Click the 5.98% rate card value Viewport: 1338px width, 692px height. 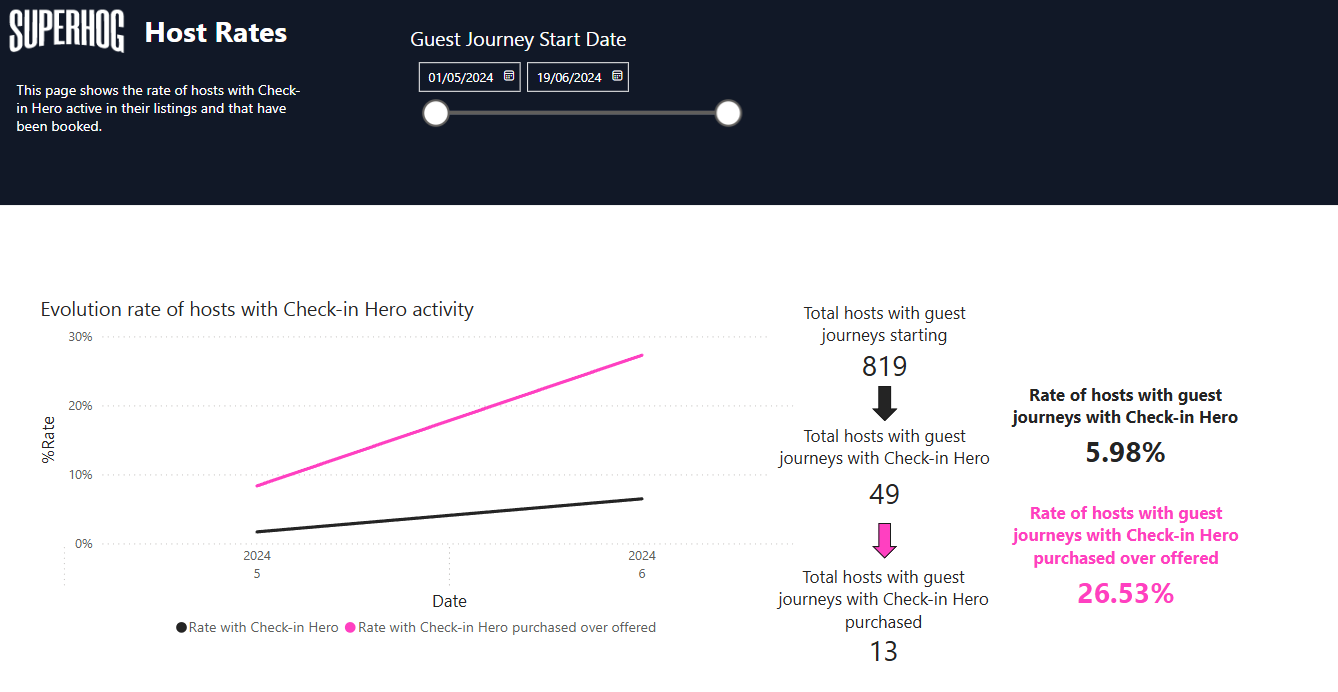(x=1125, y=453)
